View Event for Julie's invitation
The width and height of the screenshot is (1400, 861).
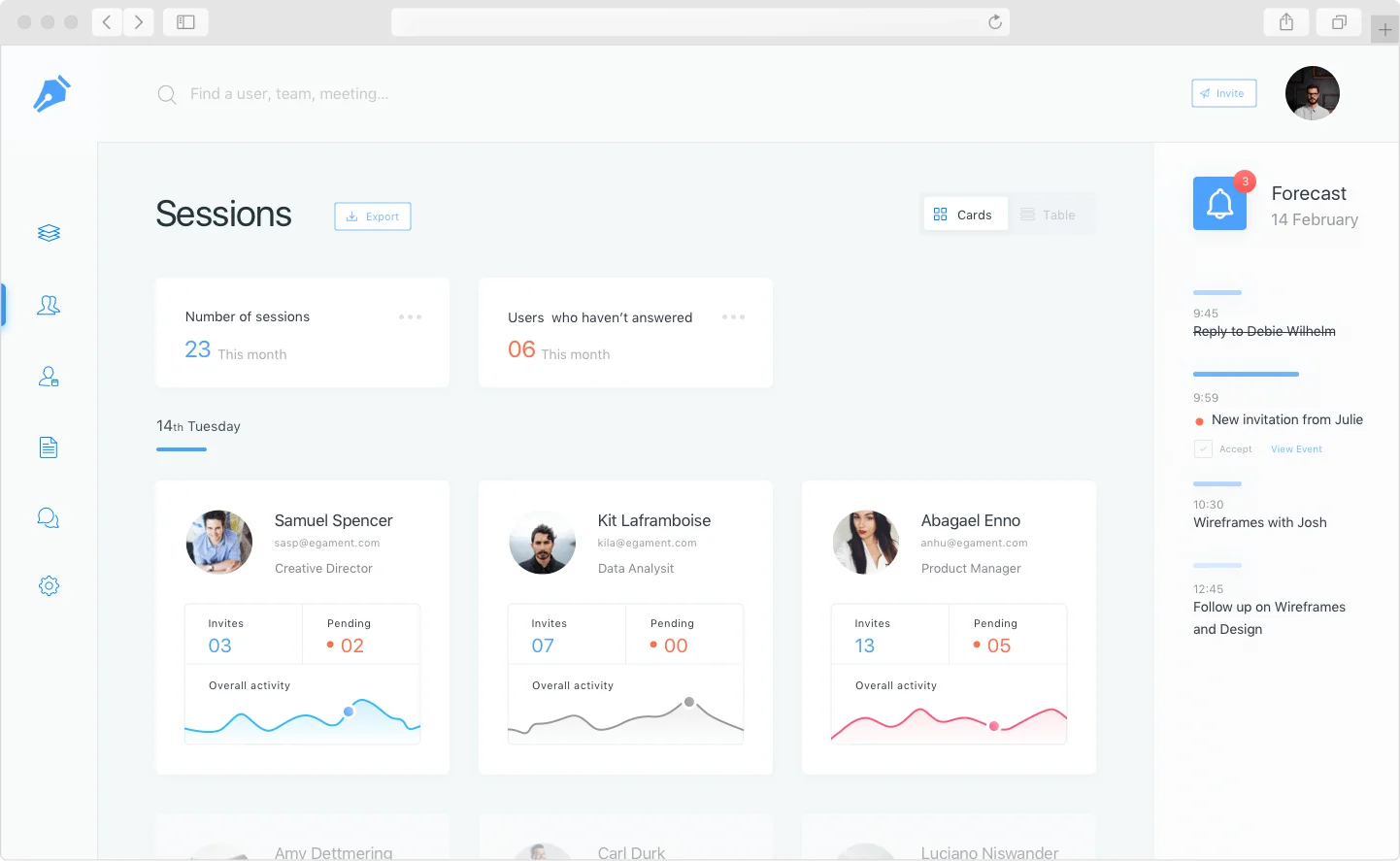[1296, 448]
